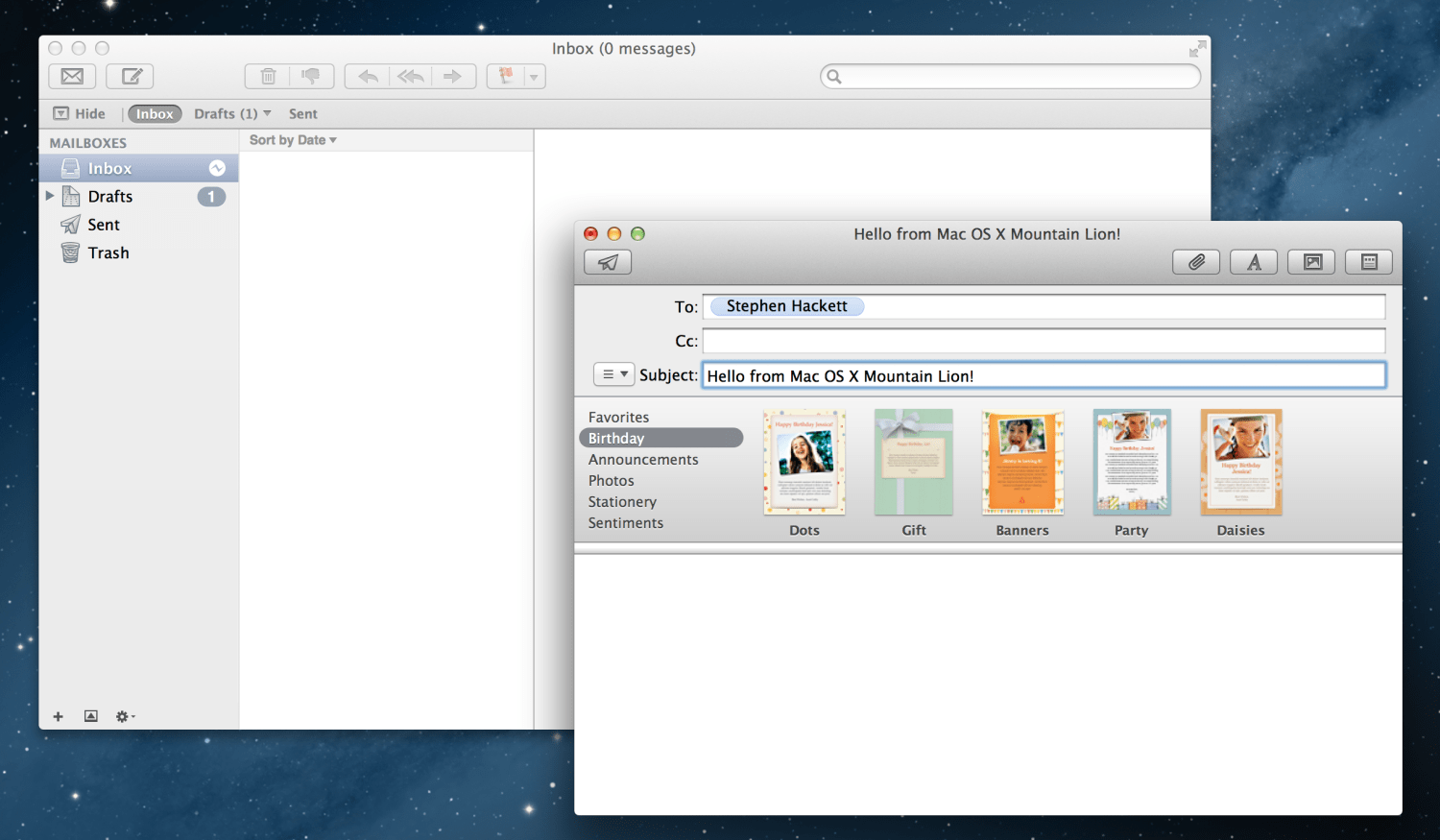Toggle the mail activity icon in the sidebar footer

coord(91,716)
